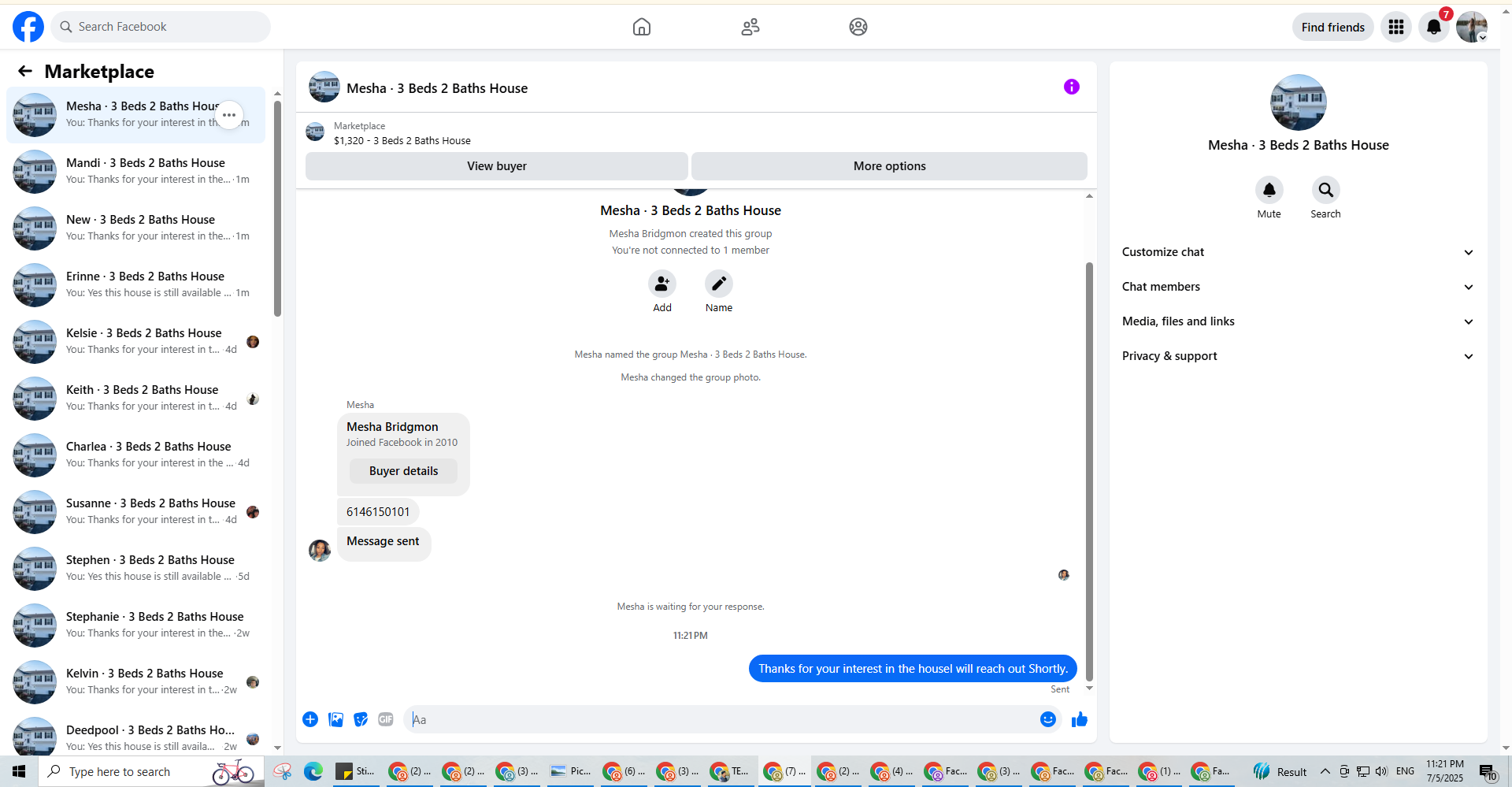The height and width of the screenshot is (787, 1512).
Task: Click the Add member icon
Action: [662, 284]
